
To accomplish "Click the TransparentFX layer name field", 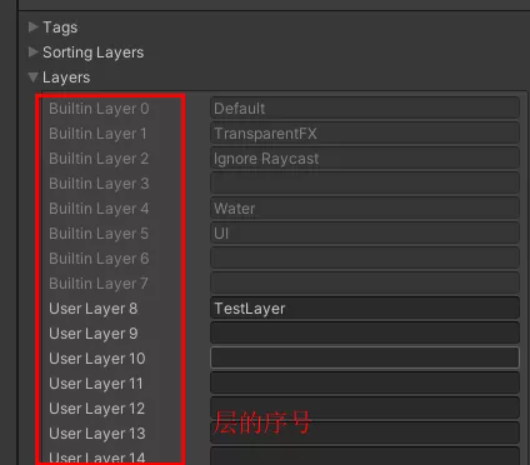I will pos(365,133).
